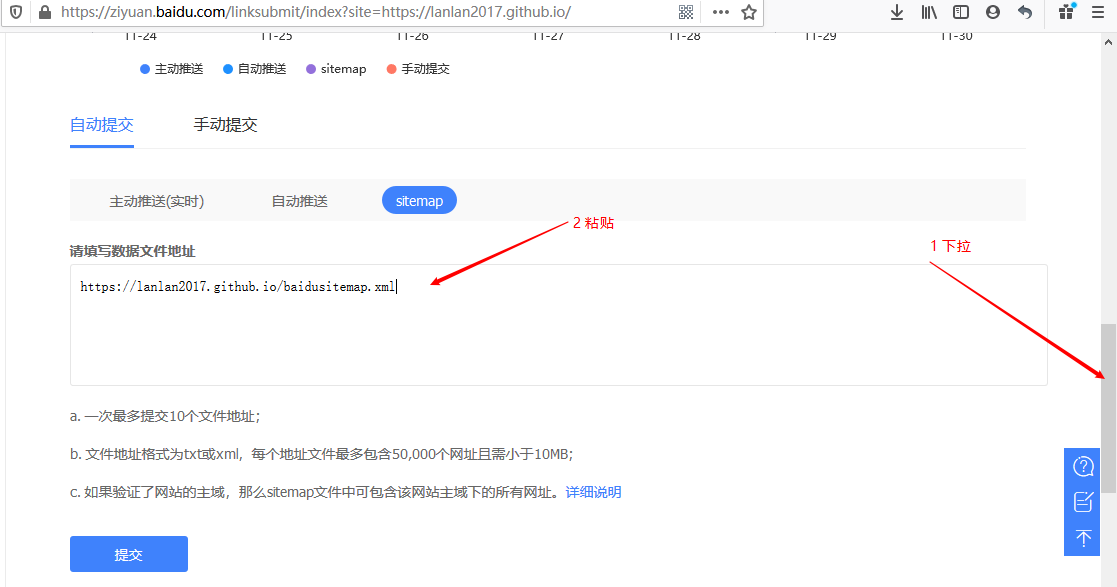Click the 请填写数据文件地址 label
The width and height of the screenshot is (1117, 587).
133,251
